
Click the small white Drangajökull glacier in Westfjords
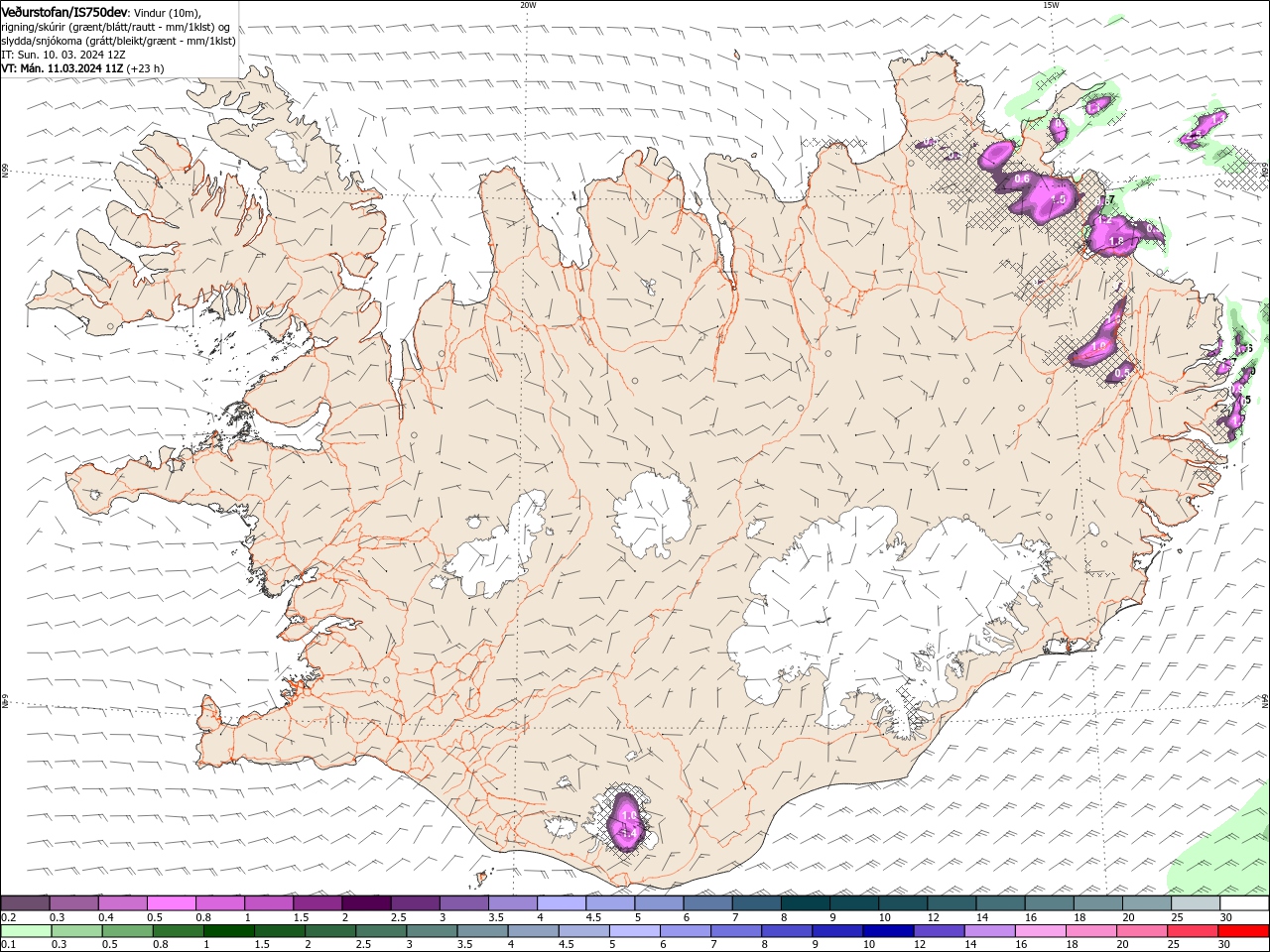tap(287, 150)
